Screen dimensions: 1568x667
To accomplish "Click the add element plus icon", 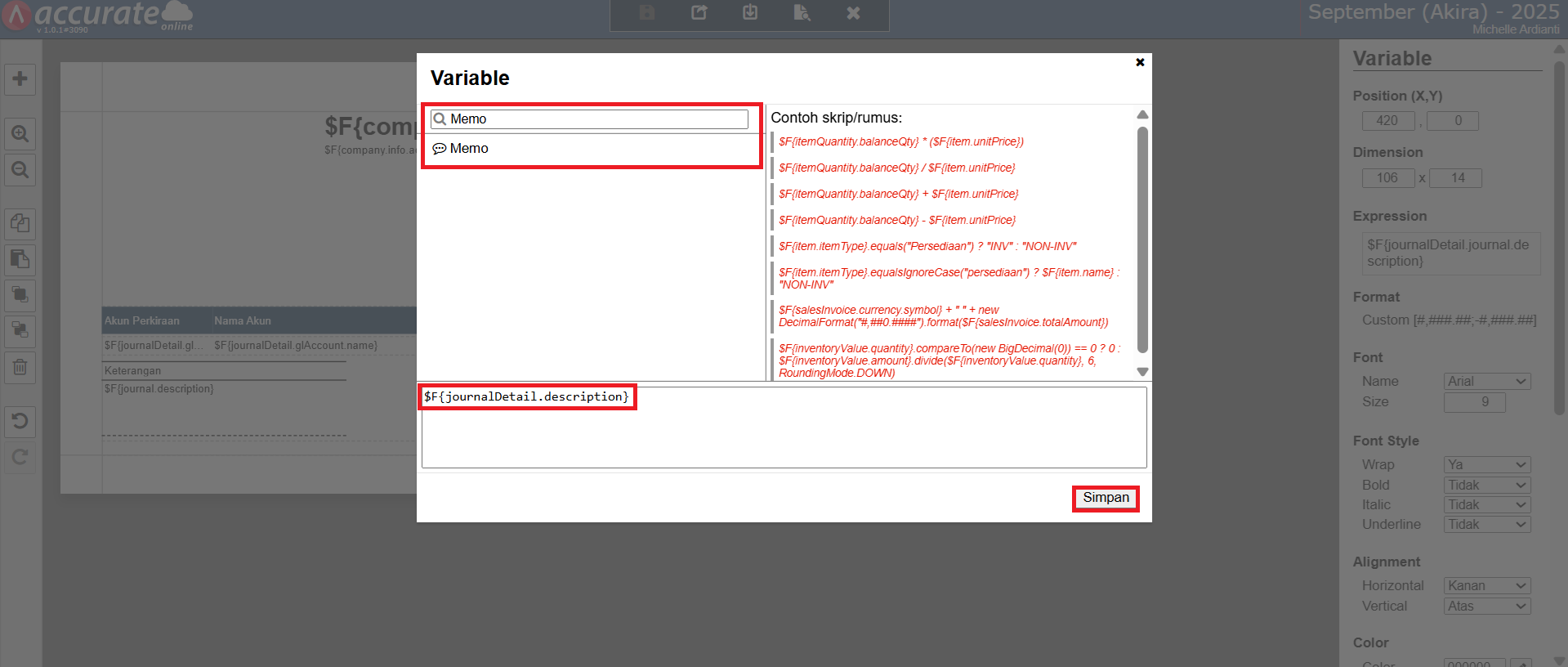I will click(20, 79).
